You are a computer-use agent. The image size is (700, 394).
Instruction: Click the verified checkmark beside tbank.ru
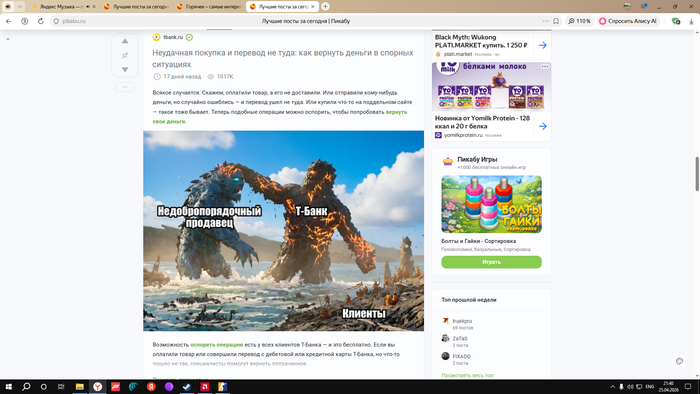click(x=189, y=37)
